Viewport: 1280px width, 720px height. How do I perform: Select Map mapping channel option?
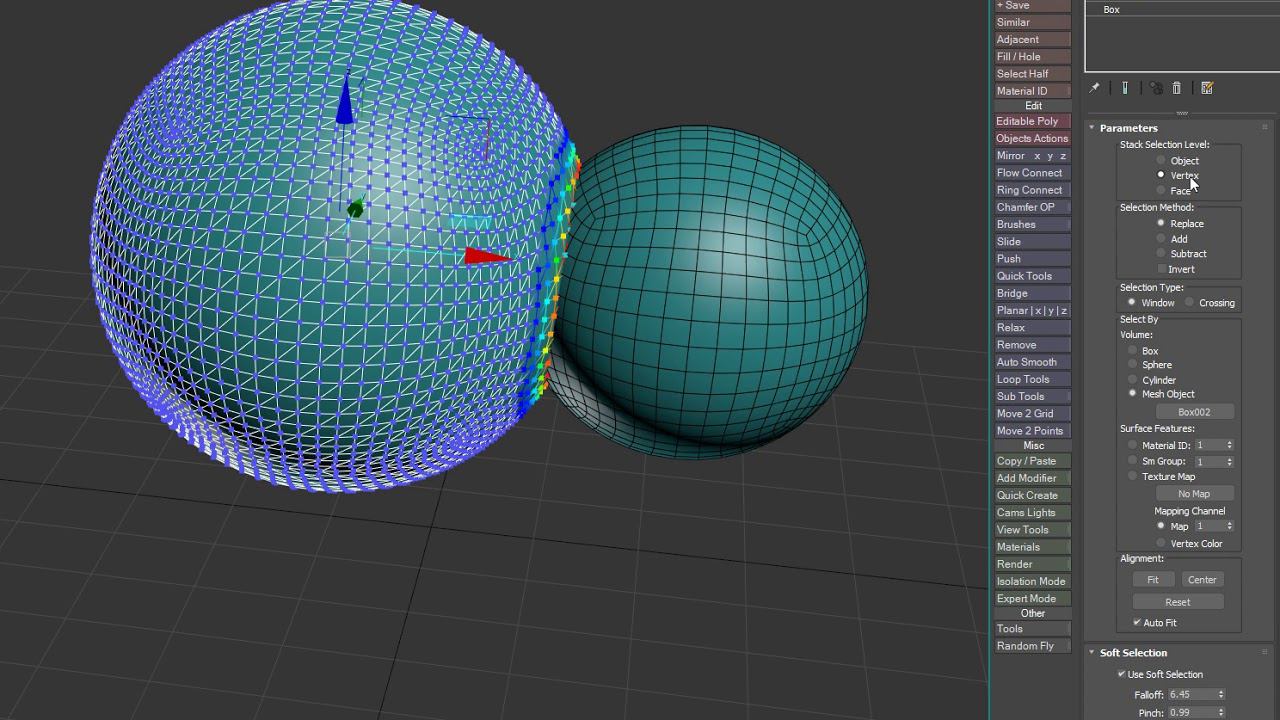[x=1161, y=526]
